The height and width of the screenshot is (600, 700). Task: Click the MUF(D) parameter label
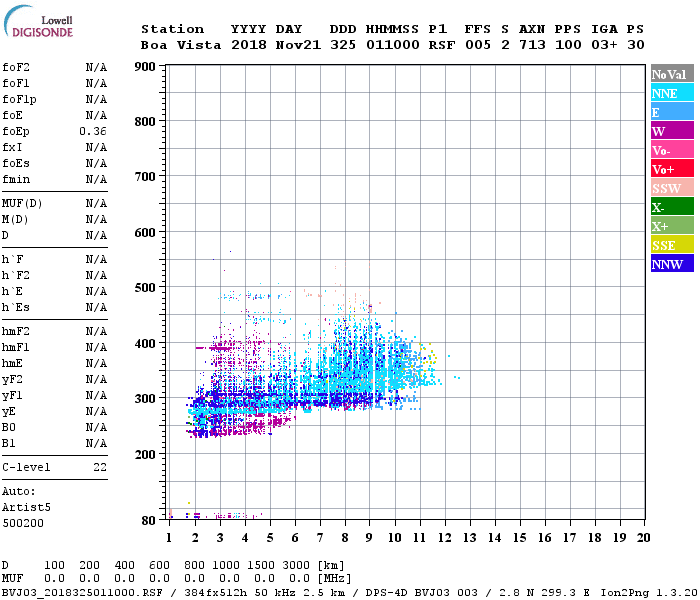tap(22, 204)
